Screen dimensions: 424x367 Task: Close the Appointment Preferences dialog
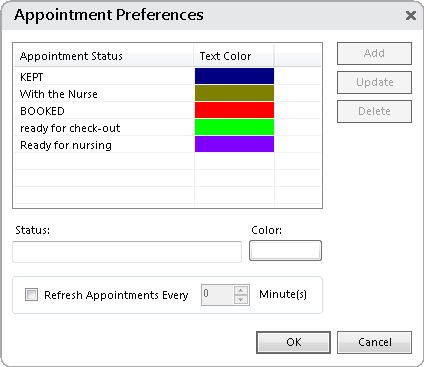coord(411,15)
